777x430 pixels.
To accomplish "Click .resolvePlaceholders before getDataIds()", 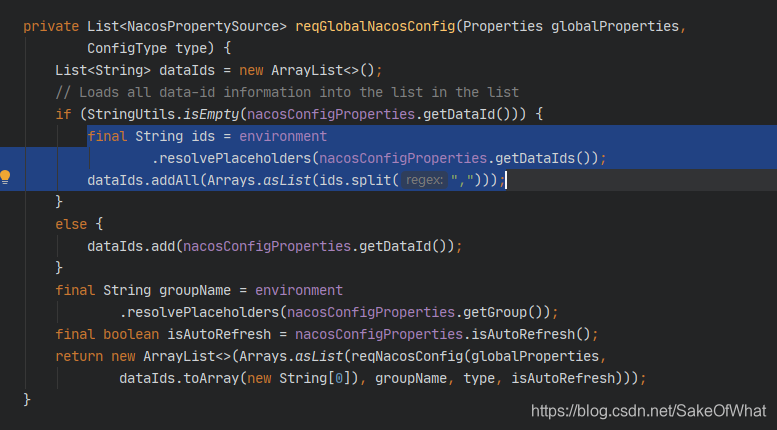I will [x=231, y=158].
